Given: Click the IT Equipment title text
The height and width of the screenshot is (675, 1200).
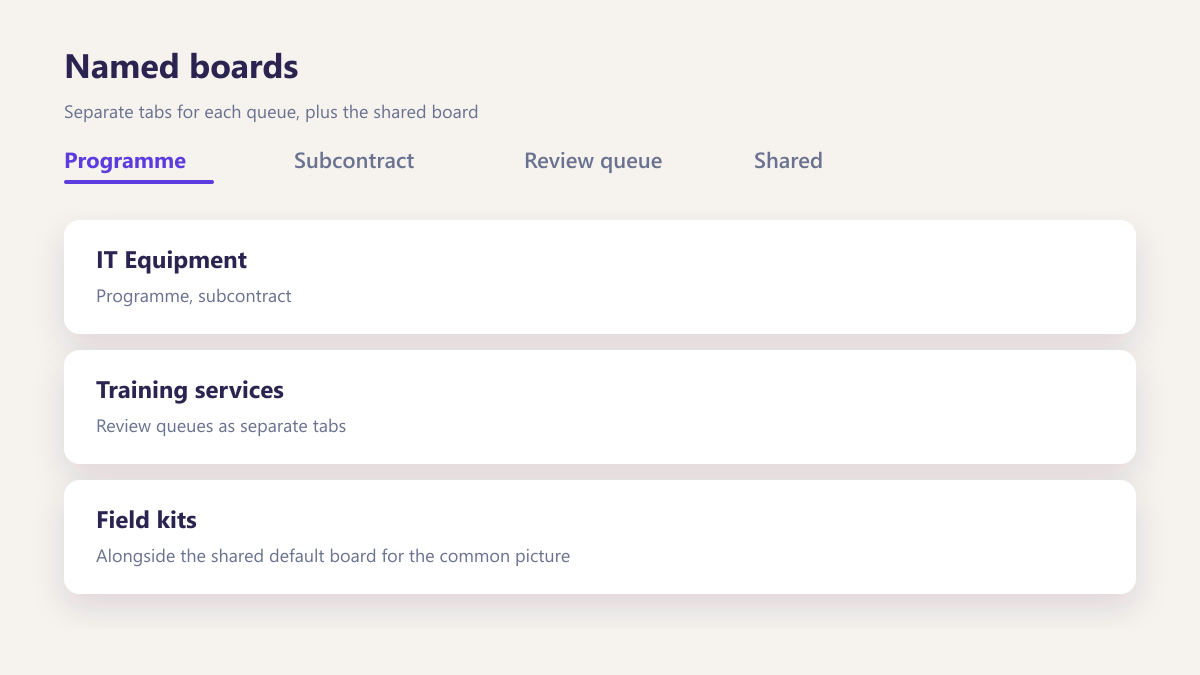Looking at the screenshot, I should (171, 260).
